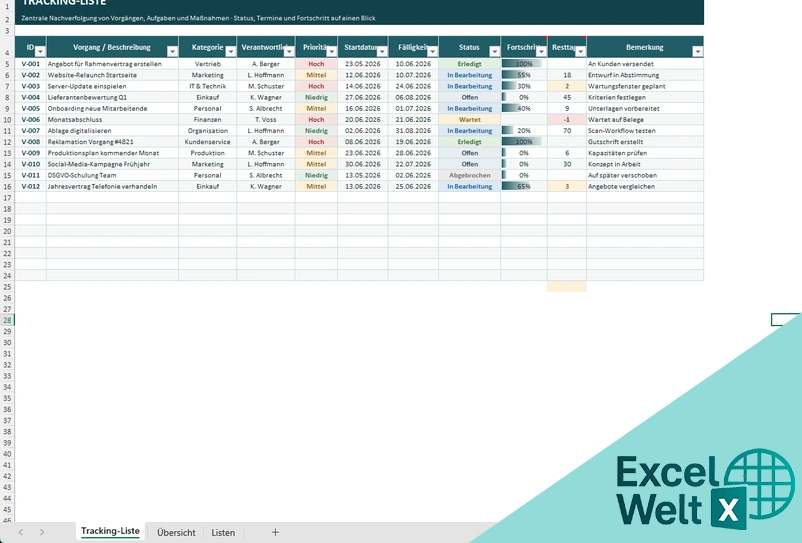This screenshot has width=802, height=543.
Task: Open the Fälligkeit filter dropdown
Action: (433, 51)
